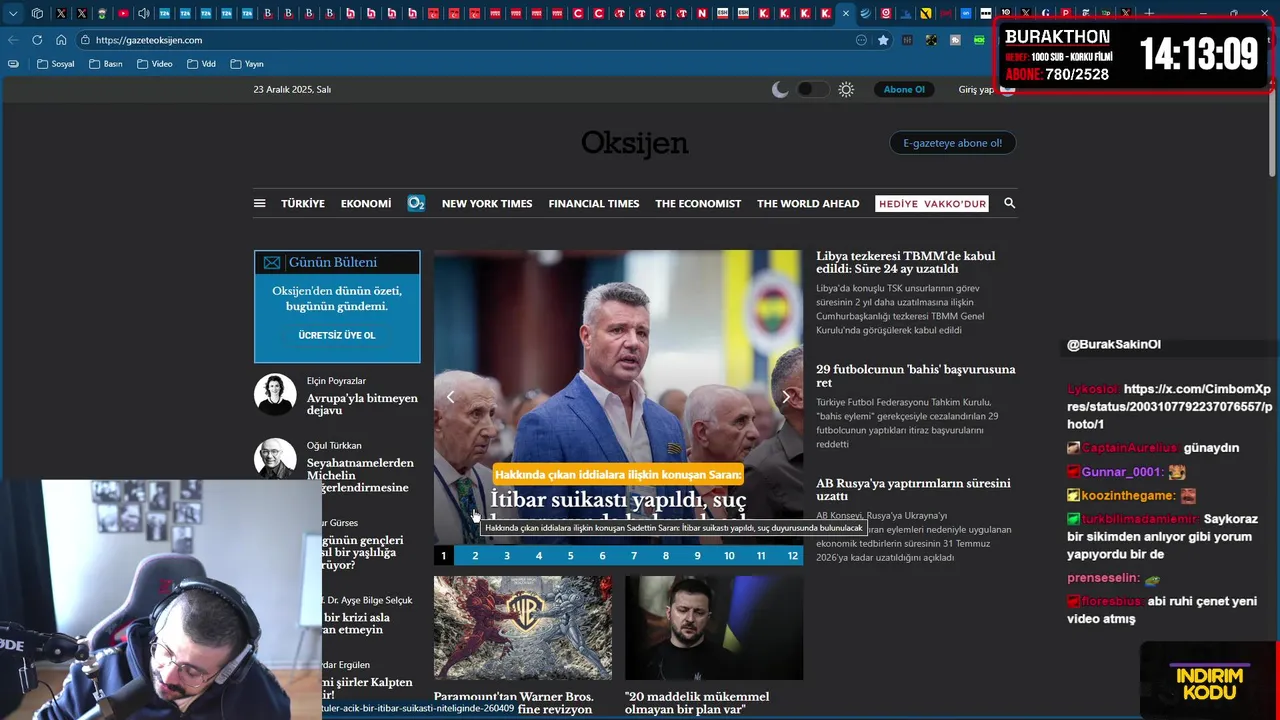Open the Video bookmarks folder

pos(155,64)
